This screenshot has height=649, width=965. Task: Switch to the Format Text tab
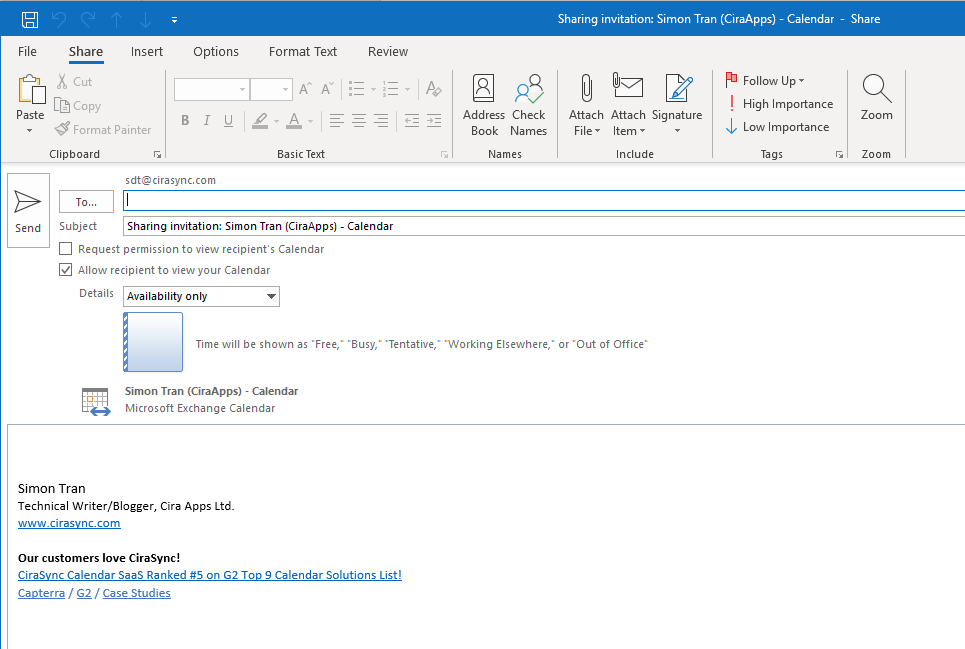(303, 52)
